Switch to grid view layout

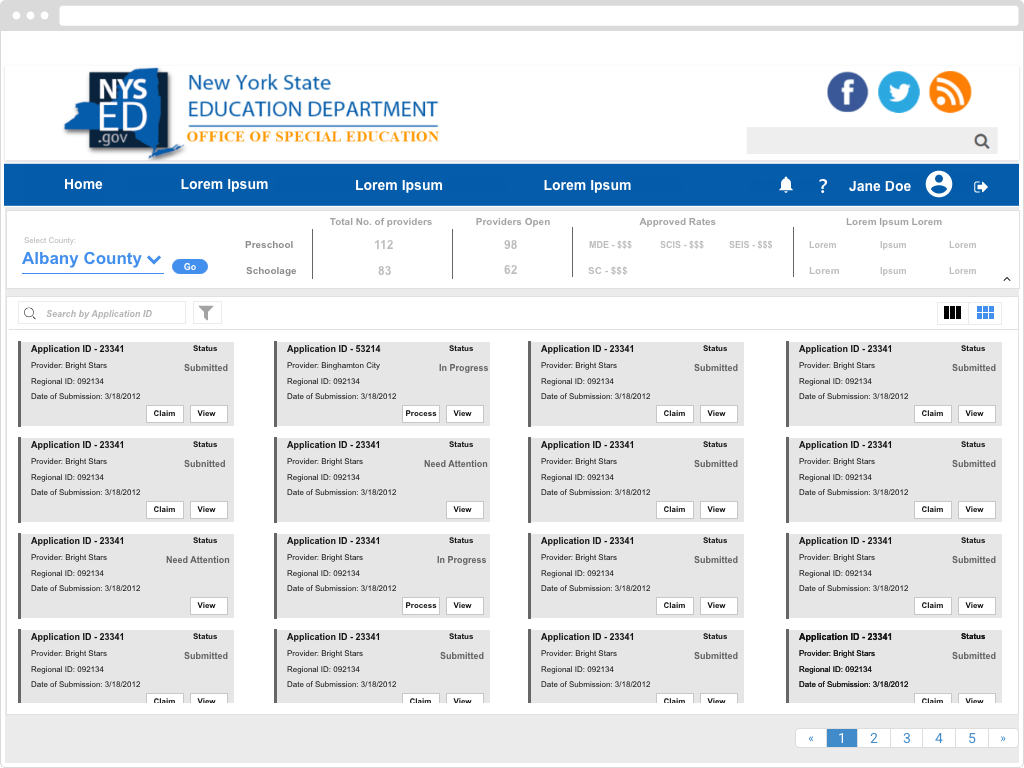[986, 313]
